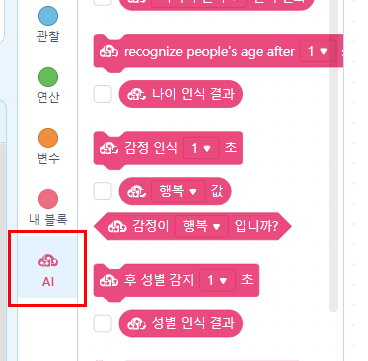Open seconds dropdown on recognize age block
This screenshot has height=361, width=368.
click(318, 52)
